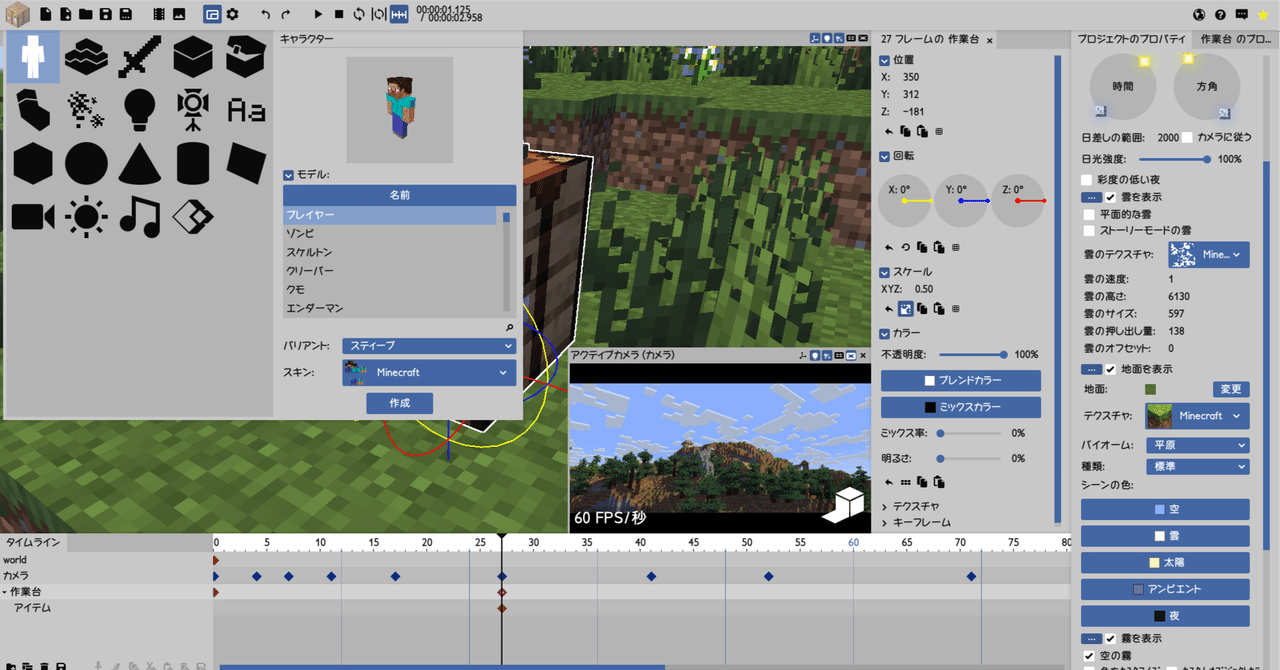This screenshot has height=670, width=1280.
Task: Open the バイオーム dropdown showing 平原
Action: pos(1197,445)
